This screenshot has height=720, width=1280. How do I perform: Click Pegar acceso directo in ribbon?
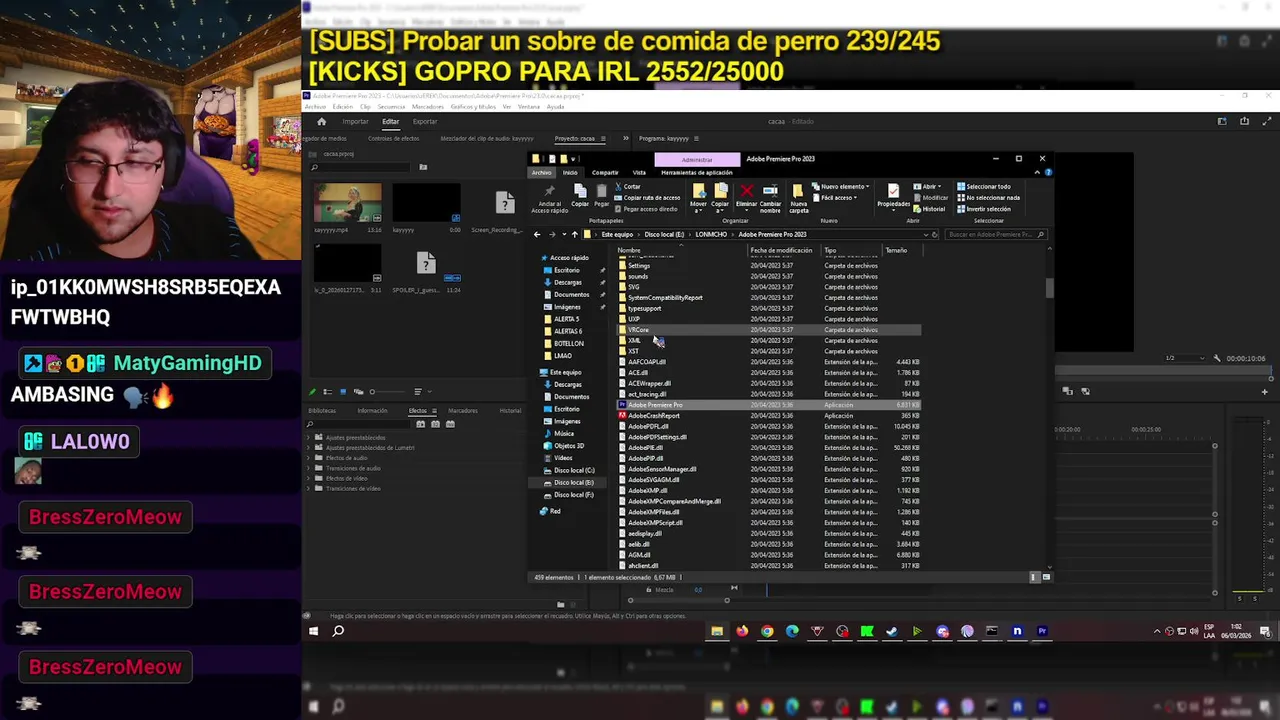point(648,209)
